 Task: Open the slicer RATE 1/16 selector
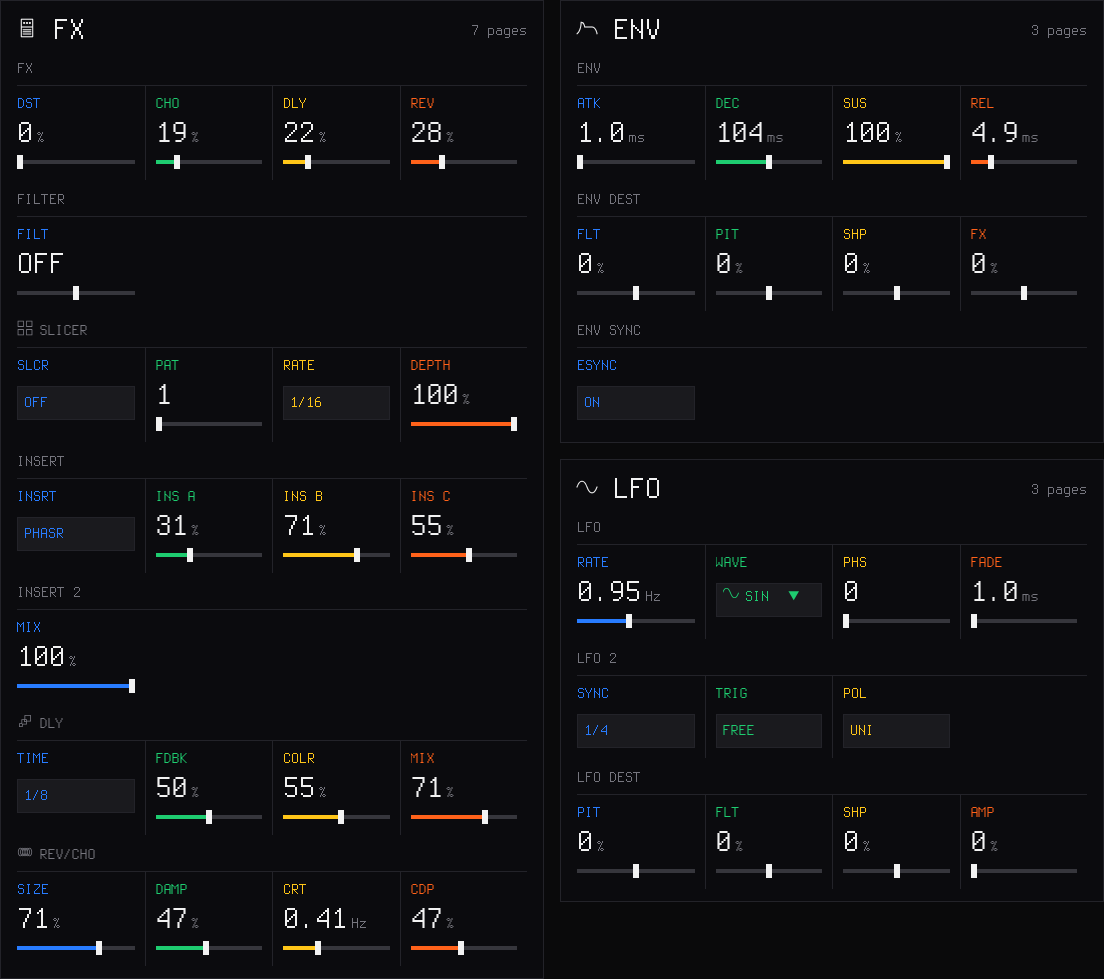pos(336,402)
